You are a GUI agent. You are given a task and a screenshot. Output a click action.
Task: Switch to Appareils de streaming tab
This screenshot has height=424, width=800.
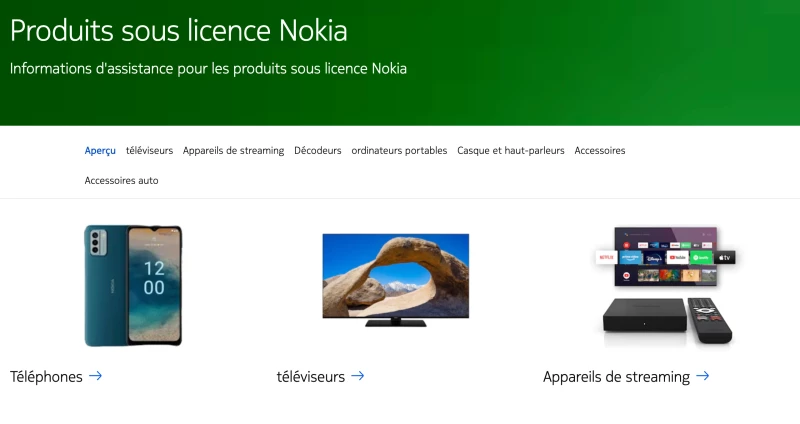(x=233, y=151)
